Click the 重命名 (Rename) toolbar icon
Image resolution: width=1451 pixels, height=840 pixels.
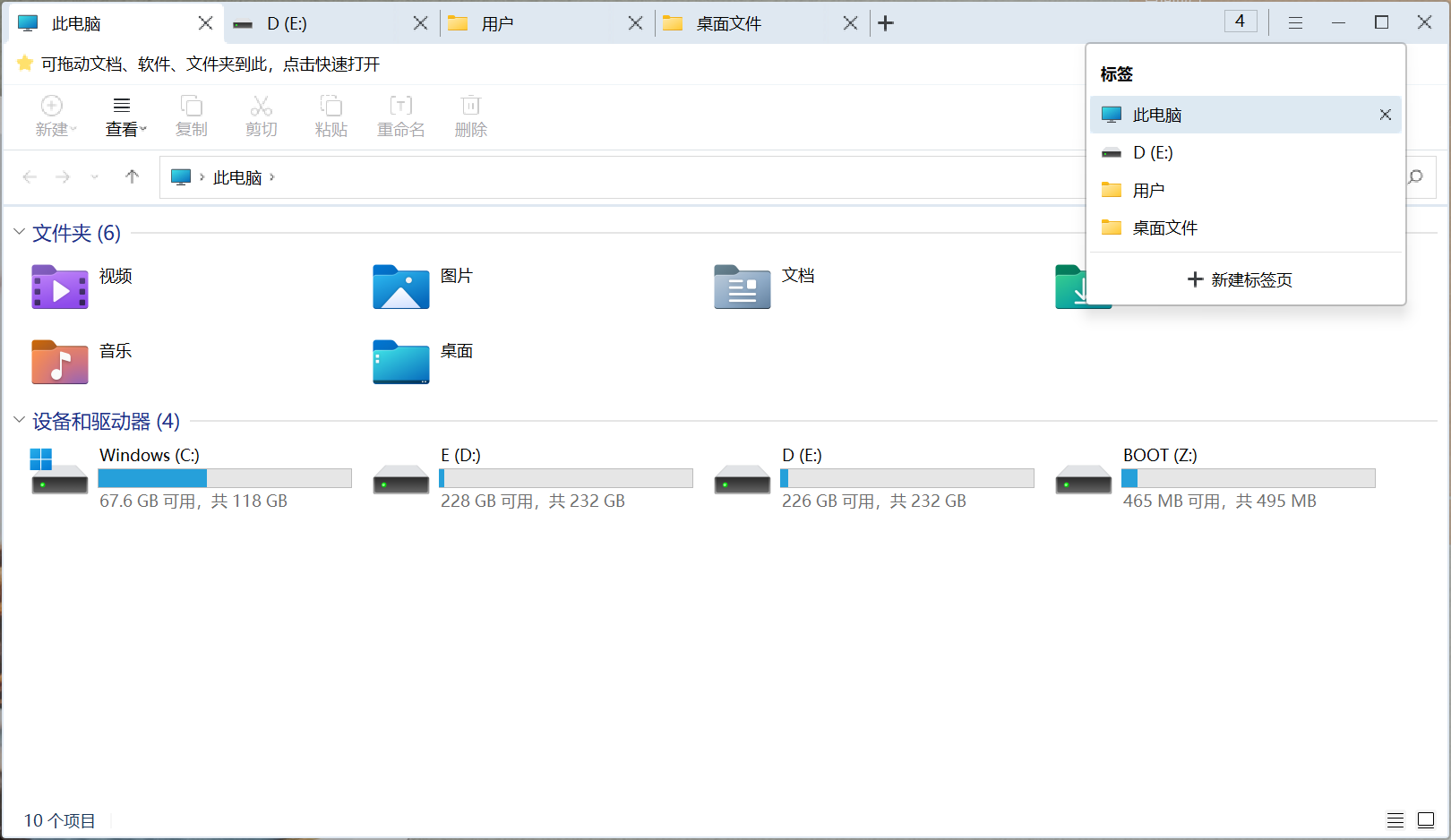click(x=400, y=116)
